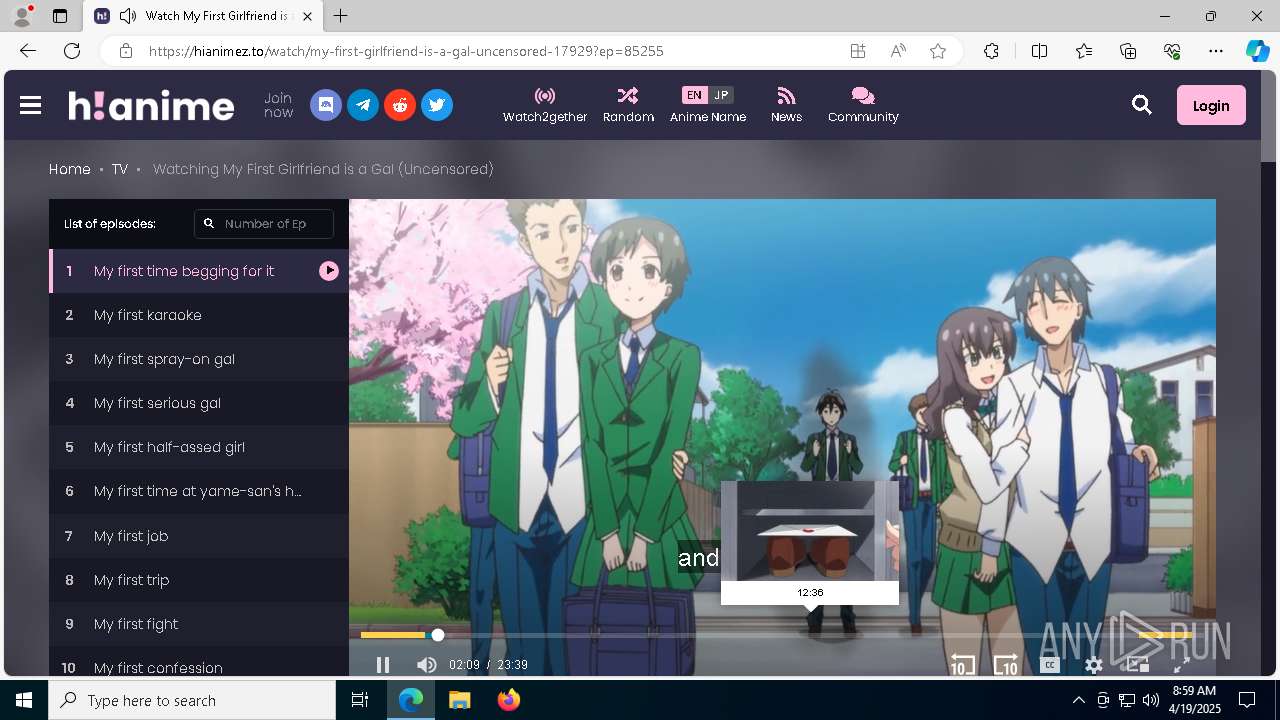Image resolution: width=1280 pixels, height=720 pixels.
Task: Click the video progress bar handle
Action: pyautogui.click(x=438, y=635)
